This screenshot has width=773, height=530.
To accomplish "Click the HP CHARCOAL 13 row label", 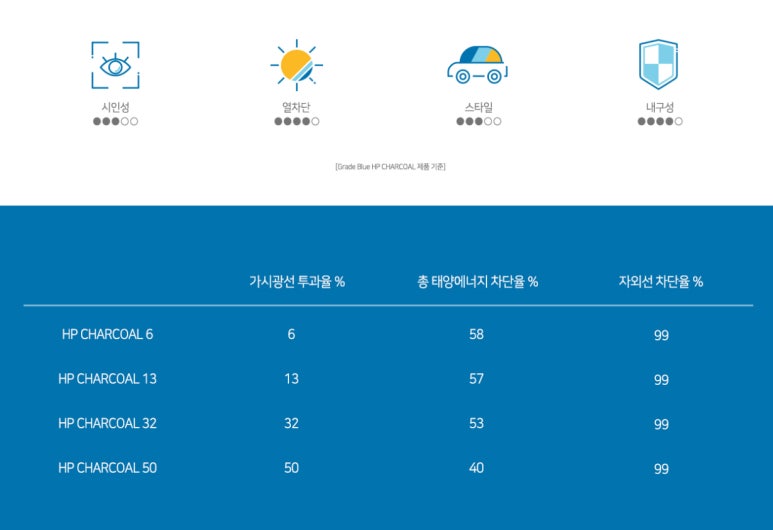I will [107, 379].
